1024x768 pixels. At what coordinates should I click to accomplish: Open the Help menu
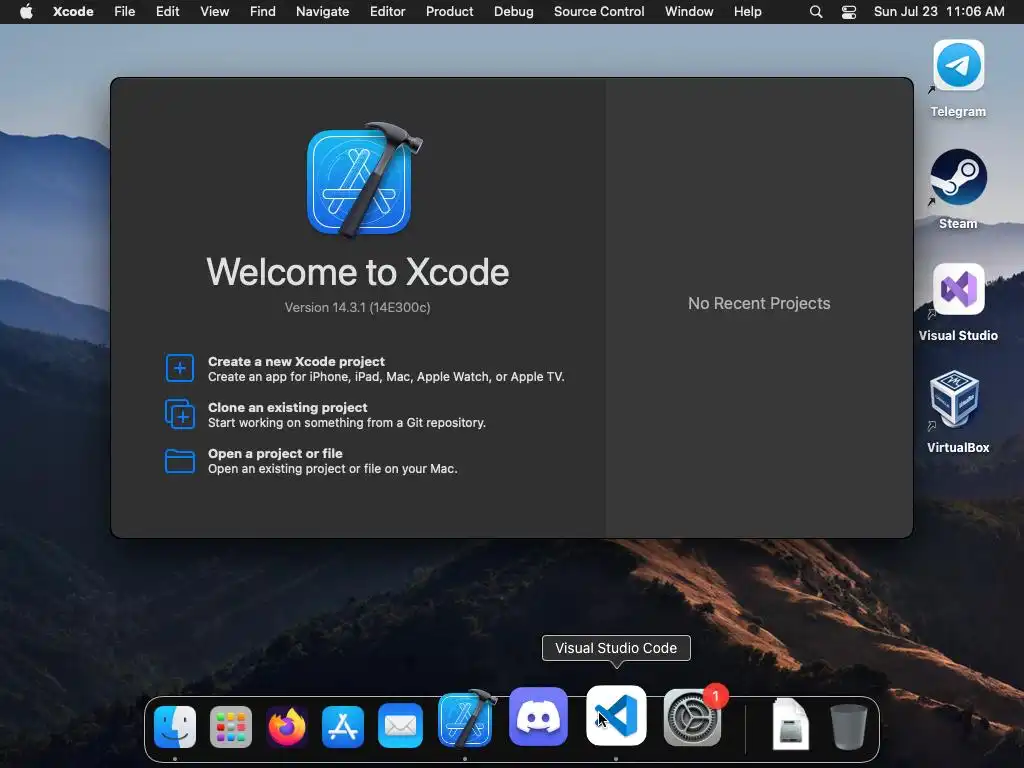[x=747, y=11]
